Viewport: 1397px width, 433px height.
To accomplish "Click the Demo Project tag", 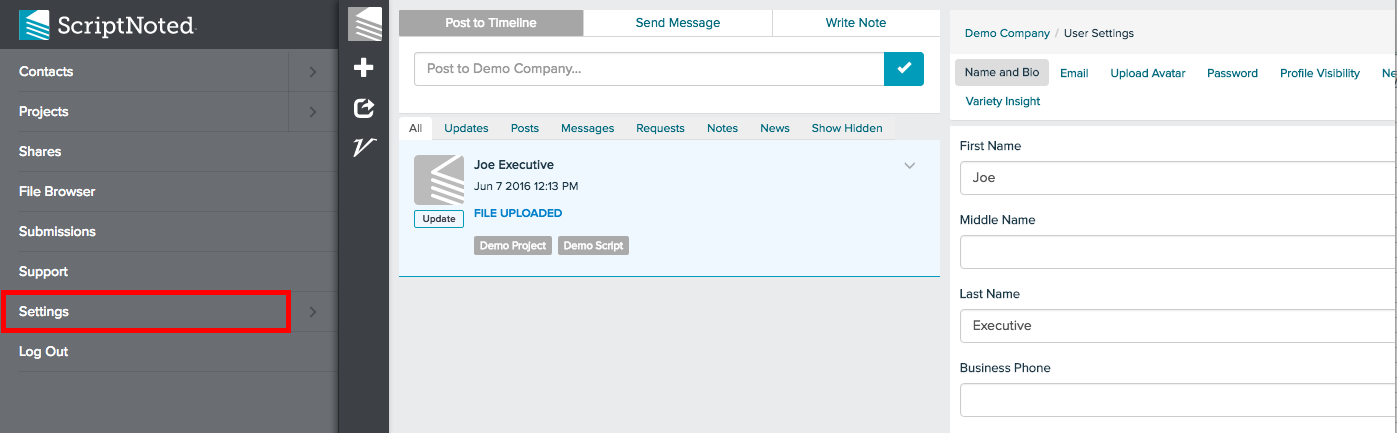I will [513, 245].
